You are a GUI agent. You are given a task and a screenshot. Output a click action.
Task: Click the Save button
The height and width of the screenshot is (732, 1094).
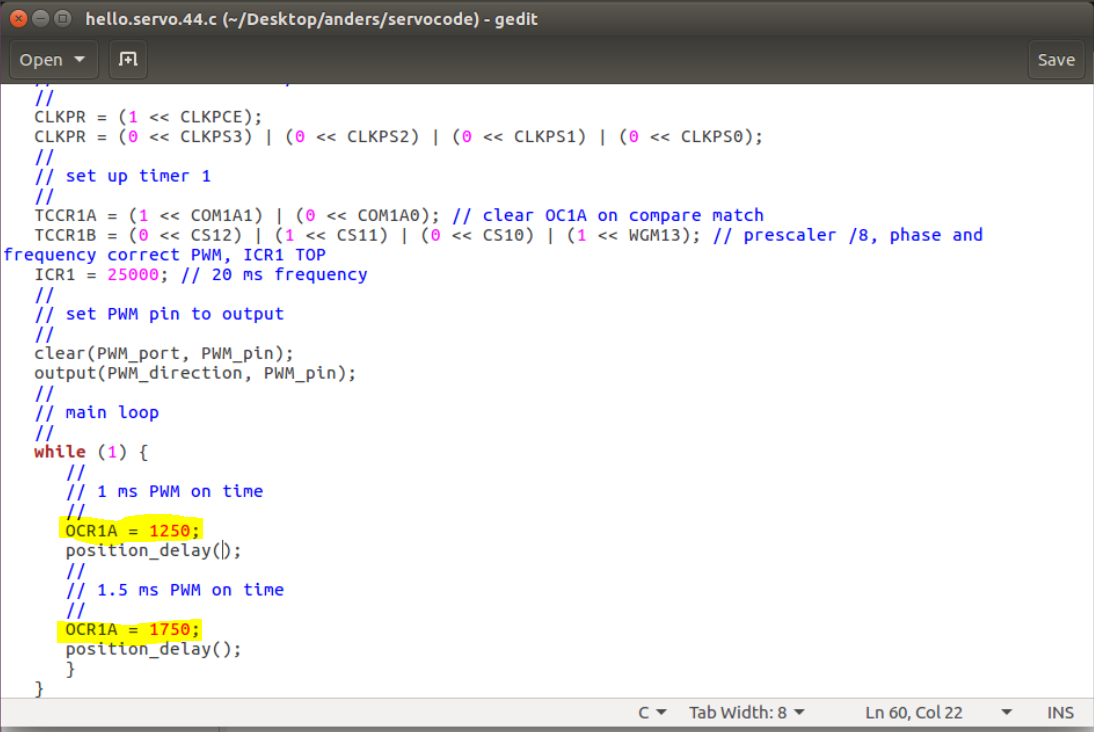point(1056,59)
